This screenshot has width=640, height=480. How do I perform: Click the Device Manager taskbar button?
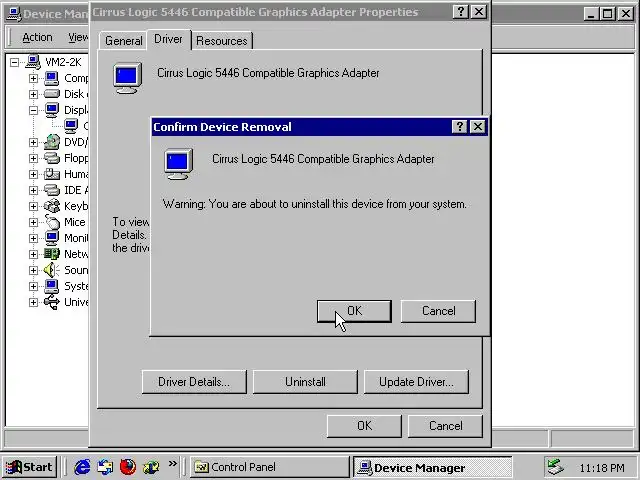coord(432,467)
